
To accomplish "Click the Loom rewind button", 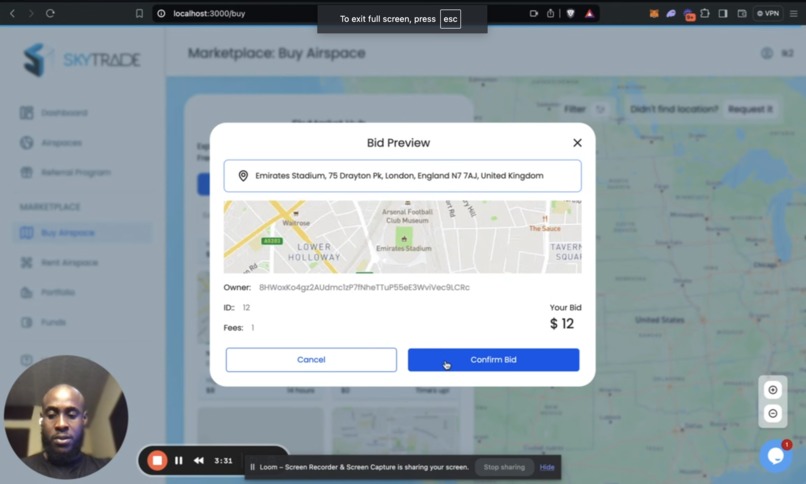I will coord(198,460).
